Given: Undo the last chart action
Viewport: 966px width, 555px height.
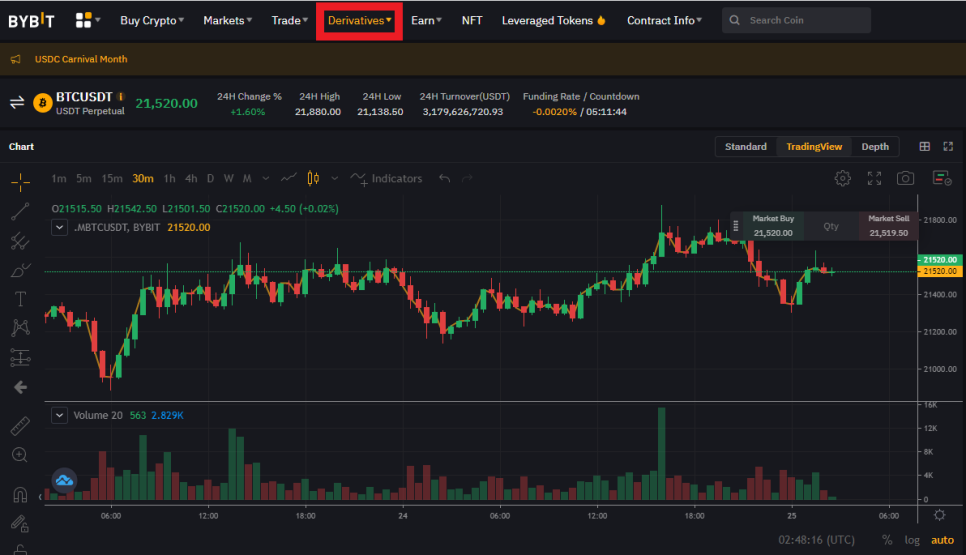Looking at the screenshot, I should (x=444, y=179).
